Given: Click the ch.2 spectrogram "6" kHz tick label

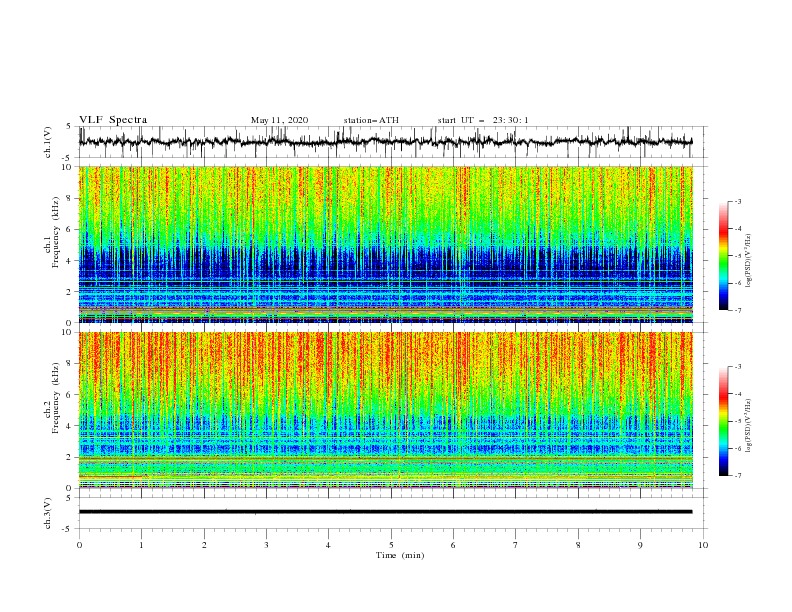Looking at the screenshot, I should click(70, 395).
